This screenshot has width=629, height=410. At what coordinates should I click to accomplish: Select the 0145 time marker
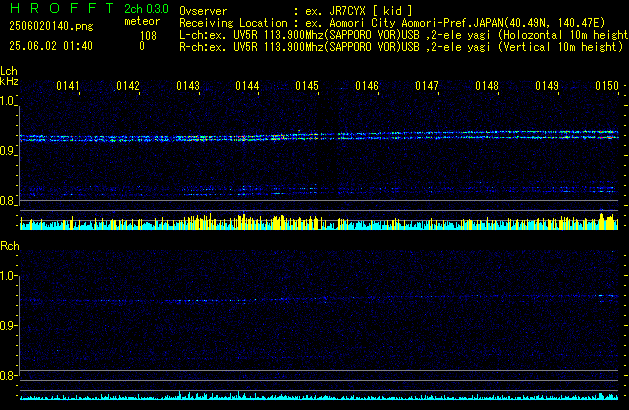[307, 86]
